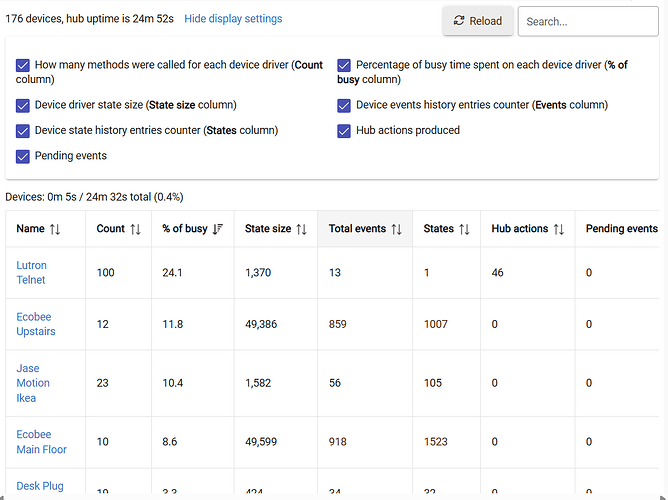Open Ecobee Main Floor device link
The image size is (668, 500).
click(41, 442)
